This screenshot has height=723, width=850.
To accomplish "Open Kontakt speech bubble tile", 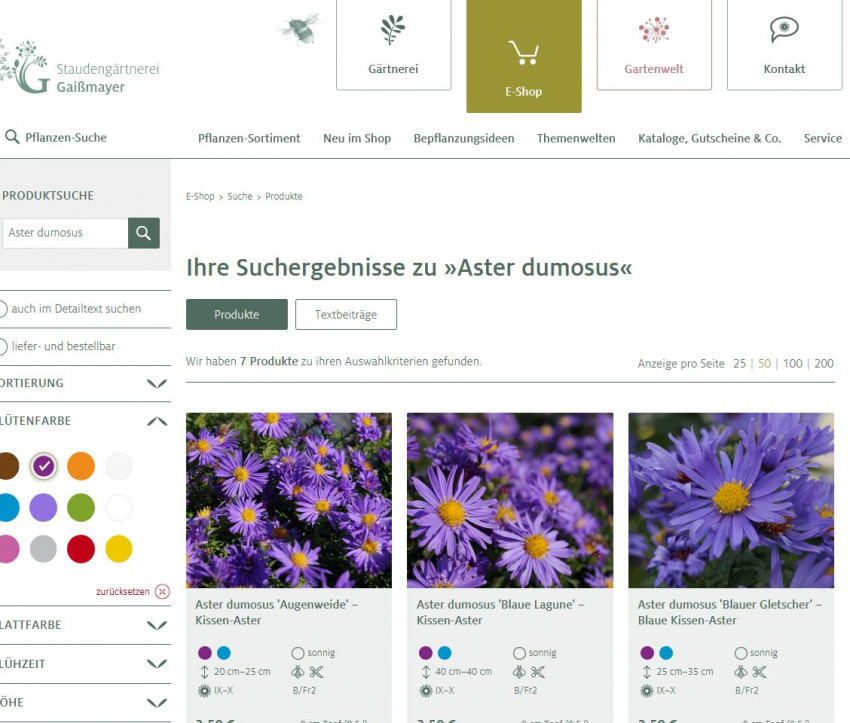I will click(784, 44).
